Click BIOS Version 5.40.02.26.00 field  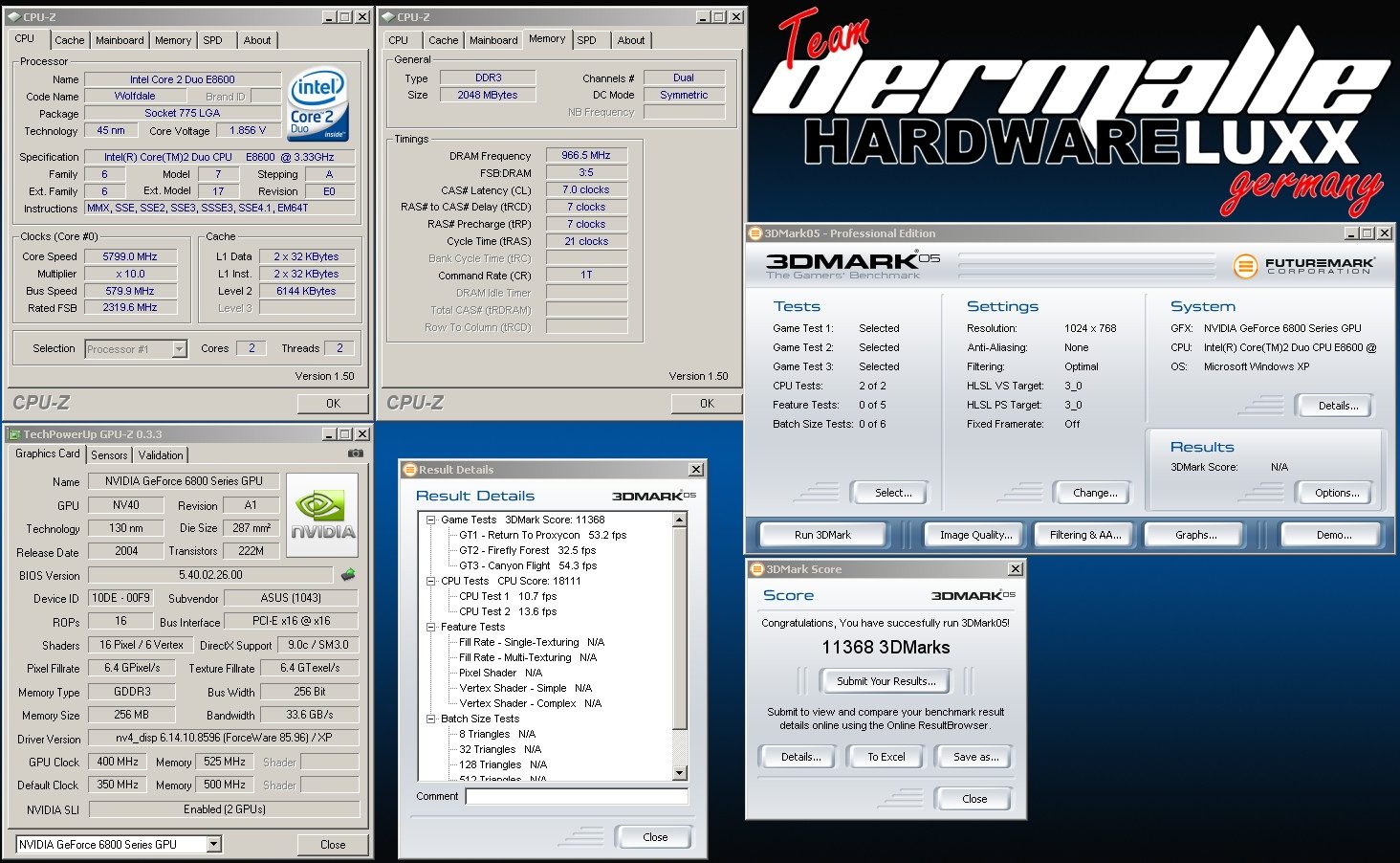[210, 575]
